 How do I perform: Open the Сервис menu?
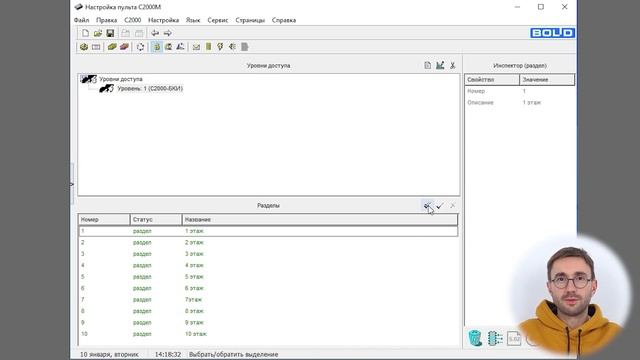coord(218,20)
